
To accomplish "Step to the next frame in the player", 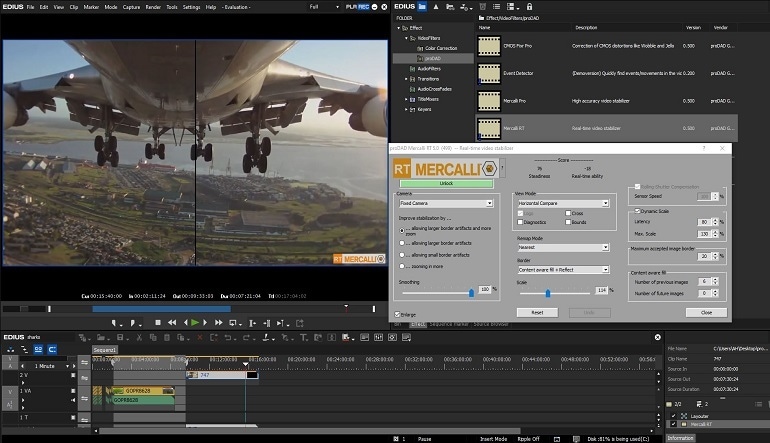I will (x=205, y=323).
